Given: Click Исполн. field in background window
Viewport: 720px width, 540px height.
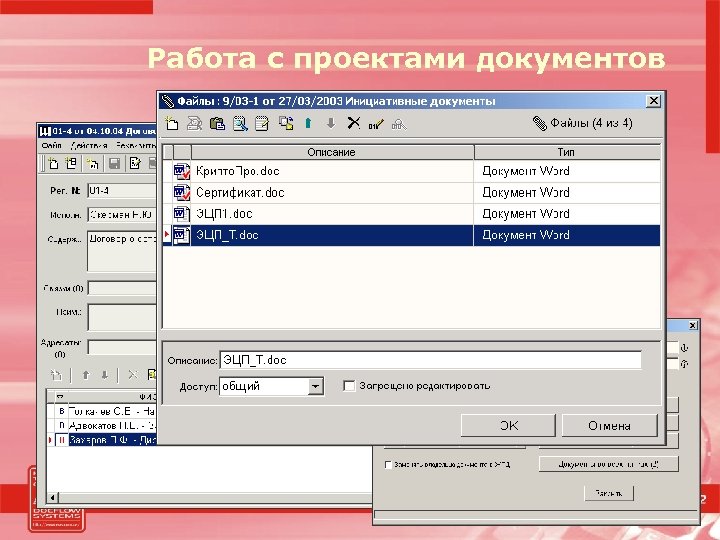Looking at the screenshot, I should (x=122, y=214).
